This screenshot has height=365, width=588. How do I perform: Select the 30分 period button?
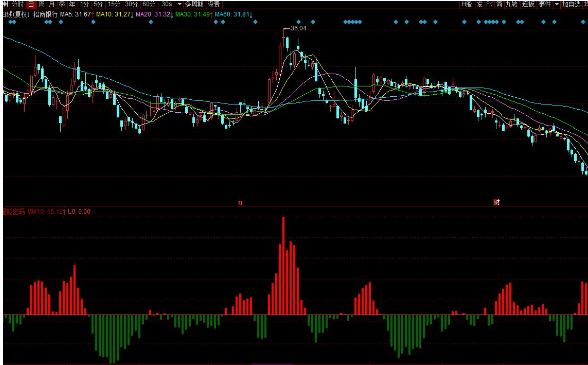pos(131,5)
